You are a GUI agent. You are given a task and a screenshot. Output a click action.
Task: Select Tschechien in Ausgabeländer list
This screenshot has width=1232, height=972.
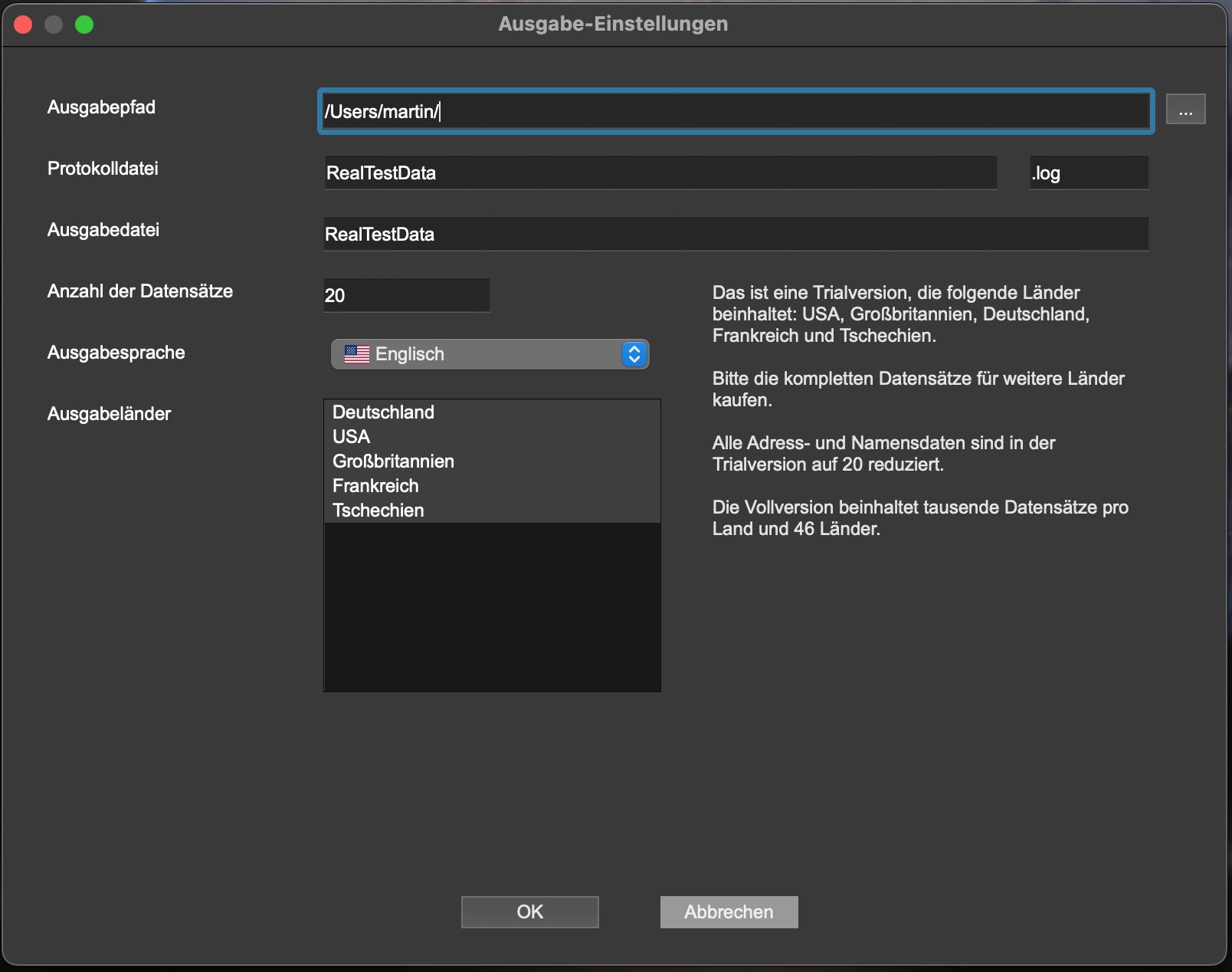coord(492,511)
